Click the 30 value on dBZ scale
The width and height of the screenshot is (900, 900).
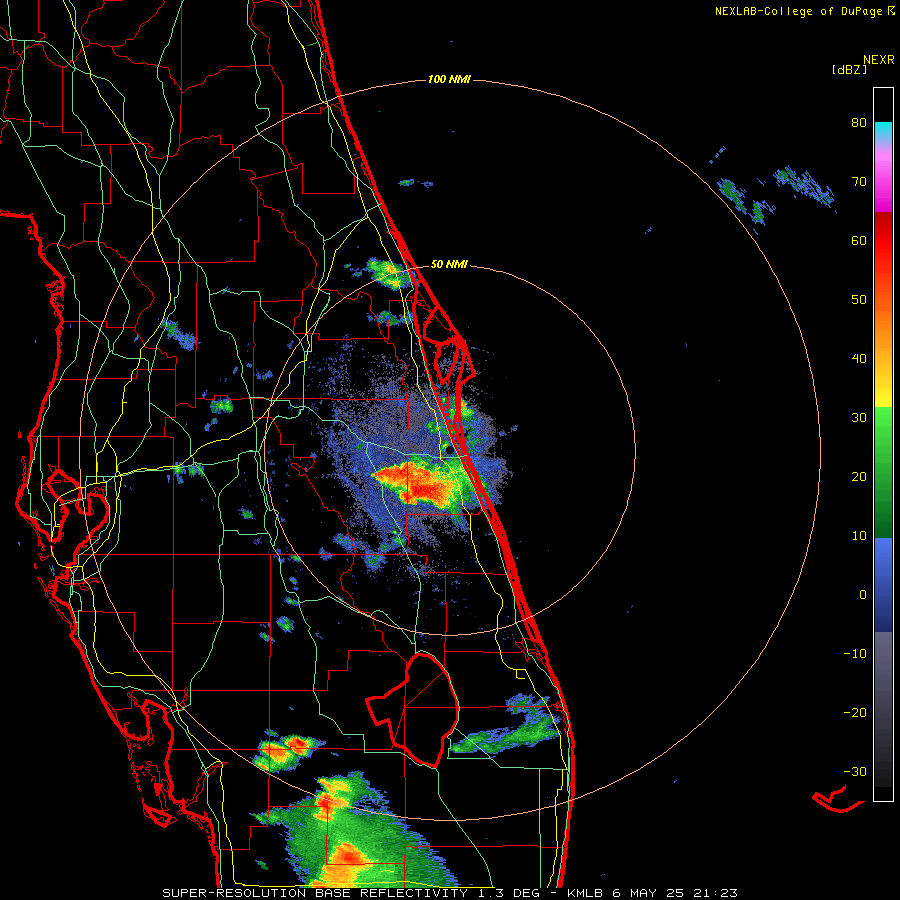click(859, 418)
